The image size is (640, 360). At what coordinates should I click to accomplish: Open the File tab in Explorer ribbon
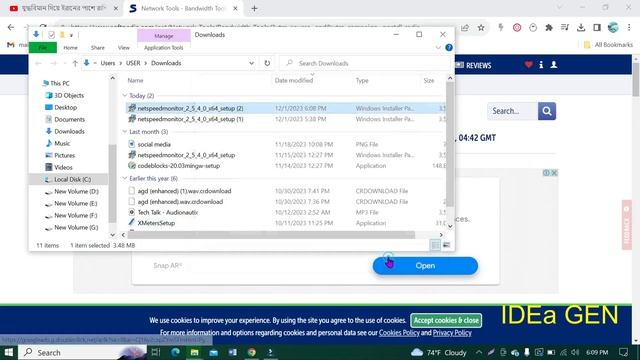tap(43, 48)
